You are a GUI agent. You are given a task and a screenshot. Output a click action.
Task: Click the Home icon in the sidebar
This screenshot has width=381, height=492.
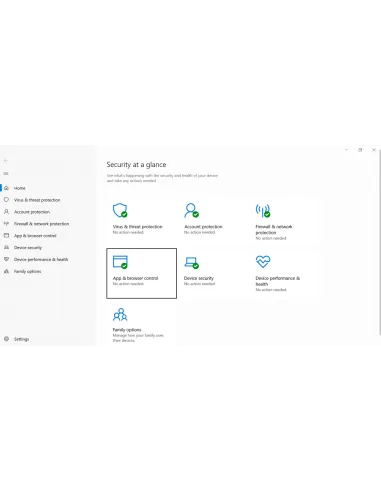6,188
